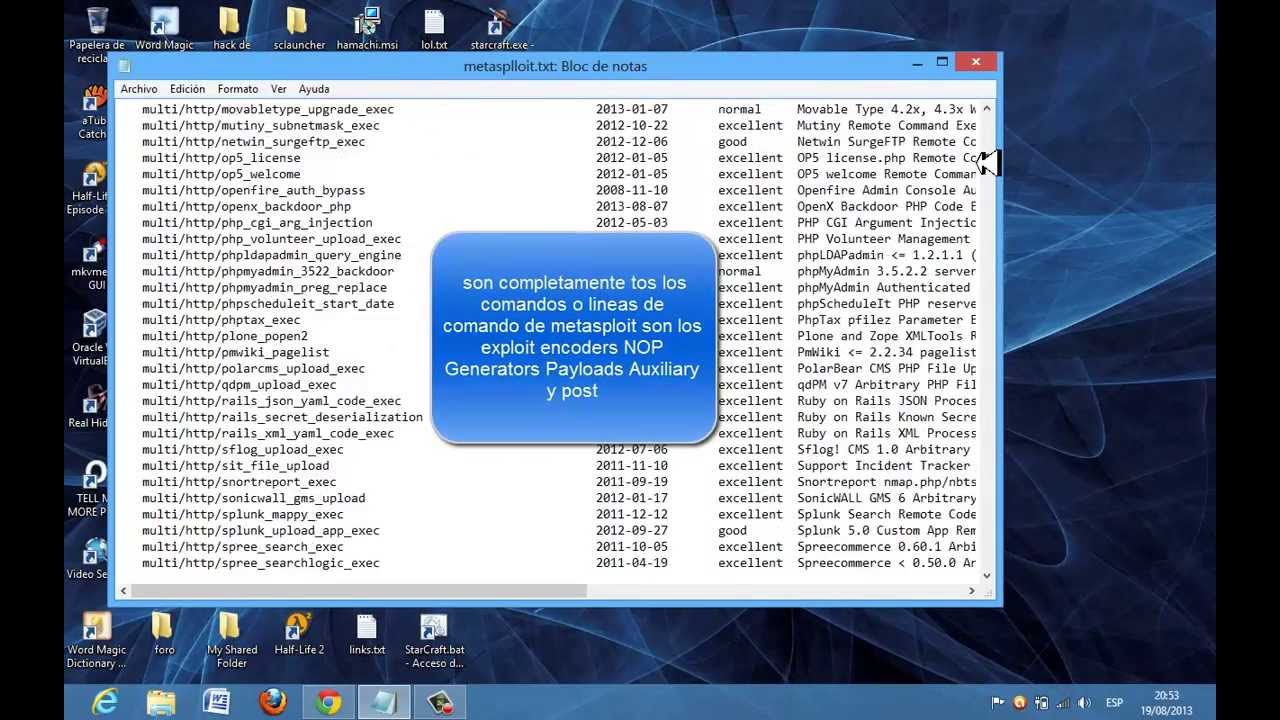
Task: Click the text multi/http/spree_searchlogic_exec
Action: coord(260,563)
